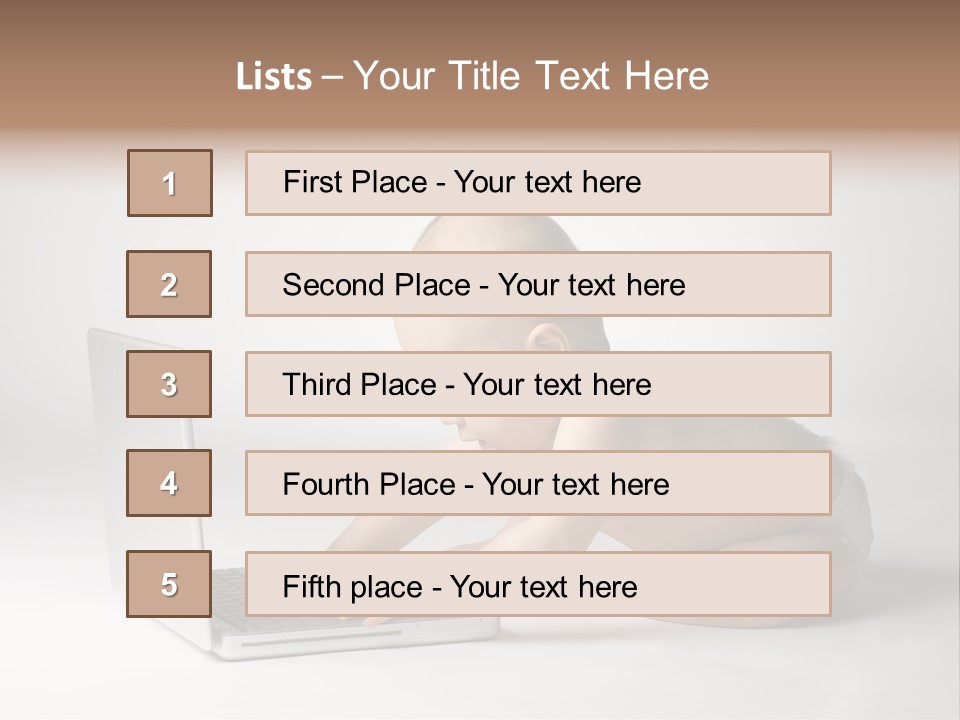Click the Second Place text box
960x720 pixels.
tap(538, 284)
